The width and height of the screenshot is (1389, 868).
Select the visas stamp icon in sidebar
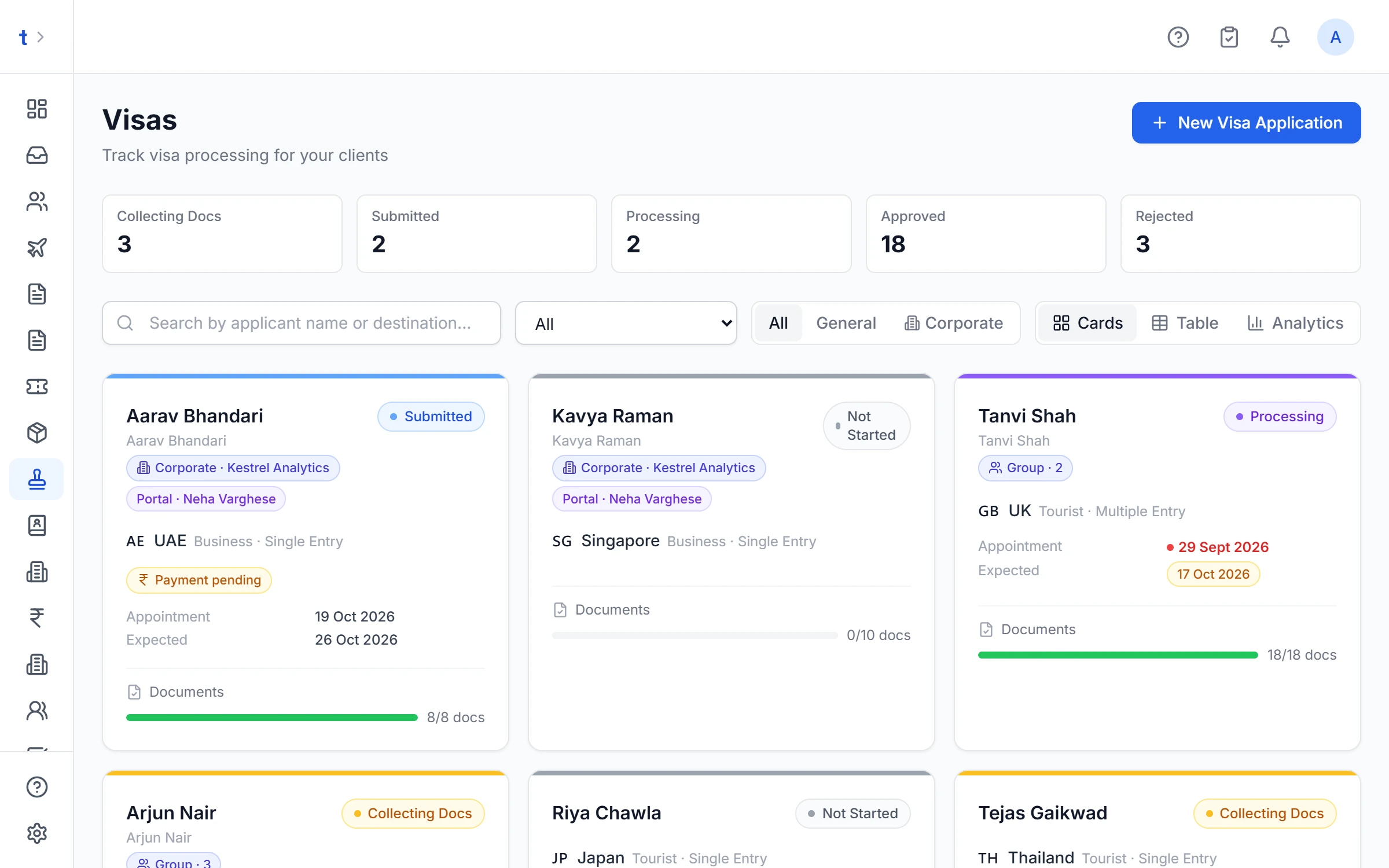pyautogui.click(x=36, y=479)
